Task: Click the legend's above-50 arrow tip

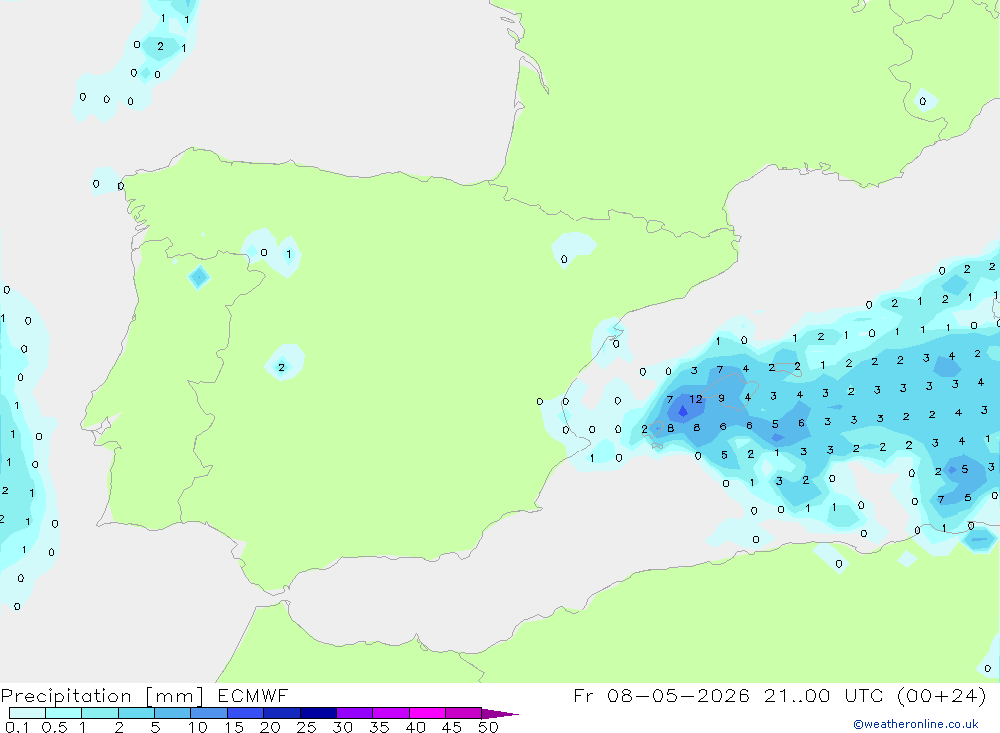Action: pos(501,714)
